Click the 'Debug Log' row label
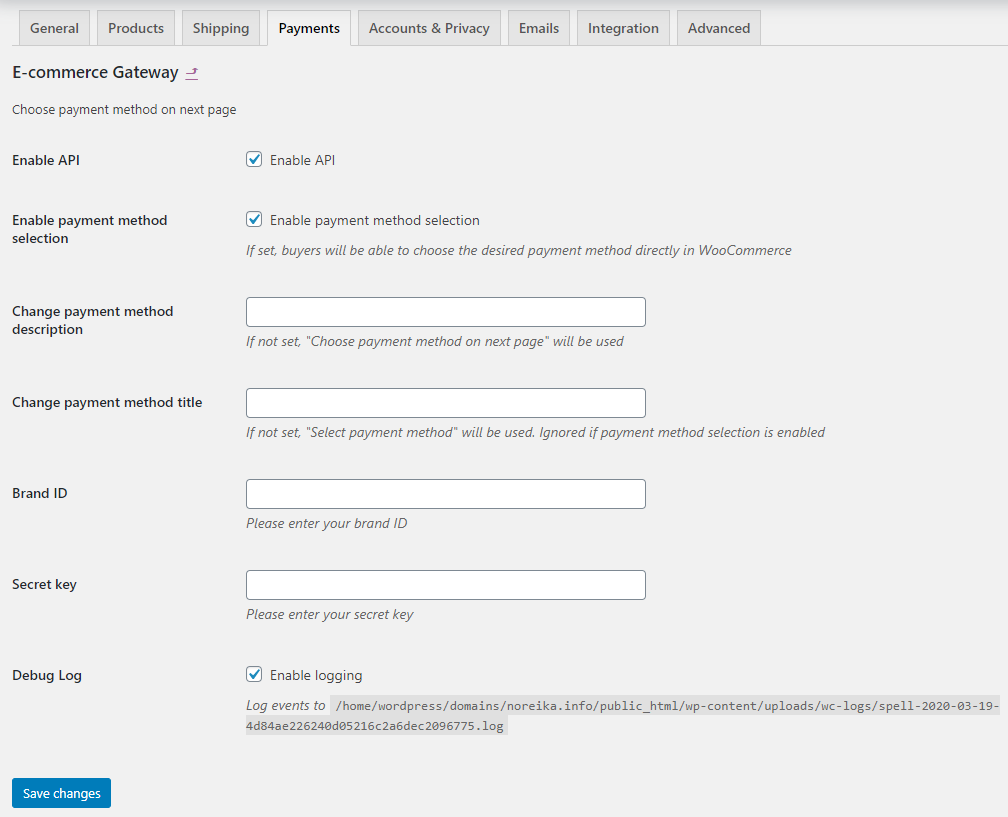Image resolution: width=1008 pixels, height=817 pixels. (x=47, y=676)
